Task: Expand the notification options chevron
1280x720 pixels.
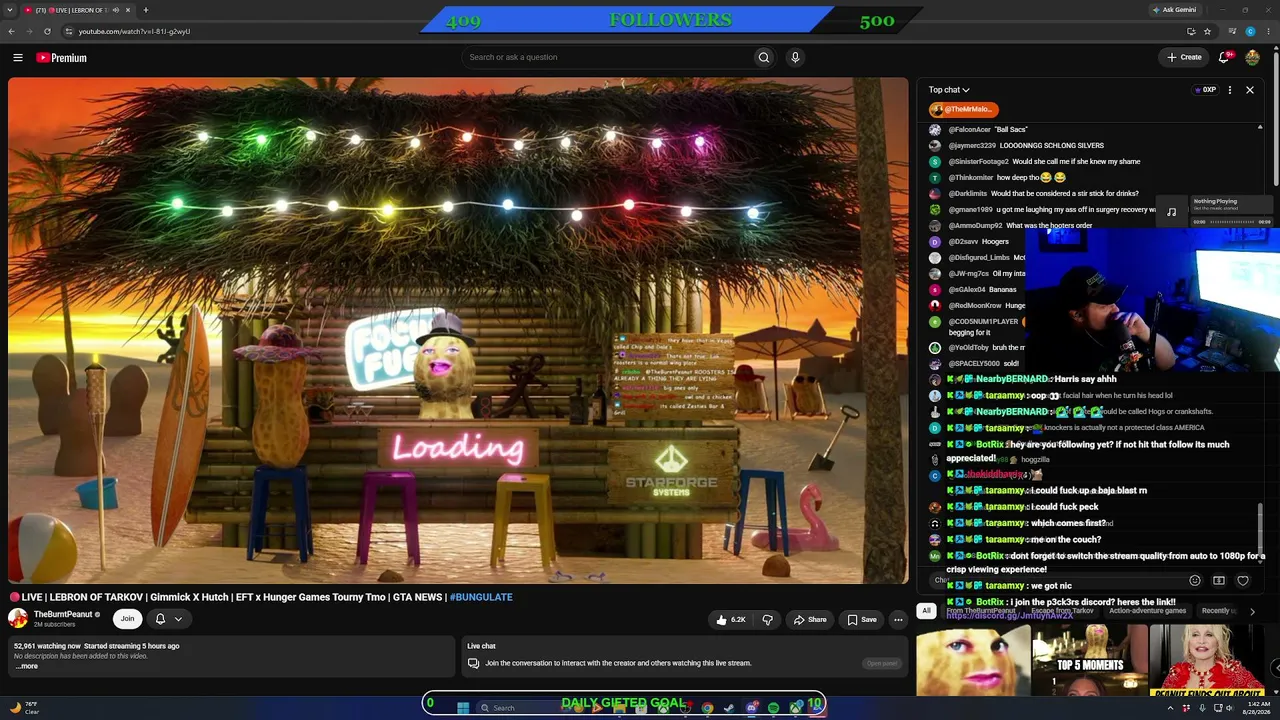Action: coord(178,619)
